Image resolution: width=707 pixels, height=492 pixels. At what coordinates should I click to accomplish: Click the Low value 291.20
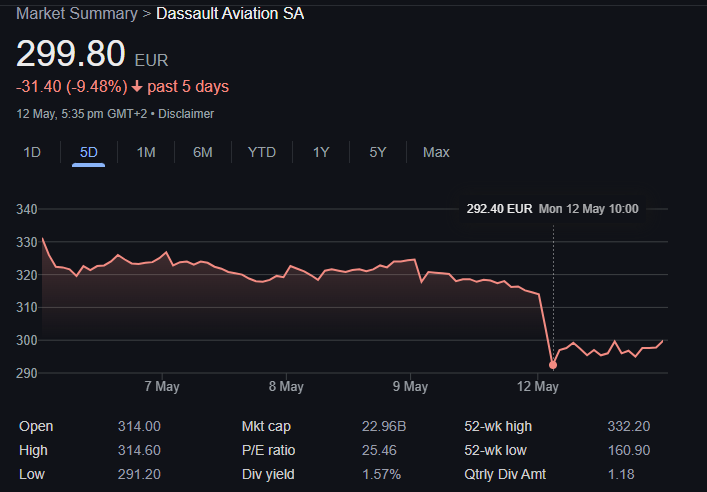pos(139,474)
